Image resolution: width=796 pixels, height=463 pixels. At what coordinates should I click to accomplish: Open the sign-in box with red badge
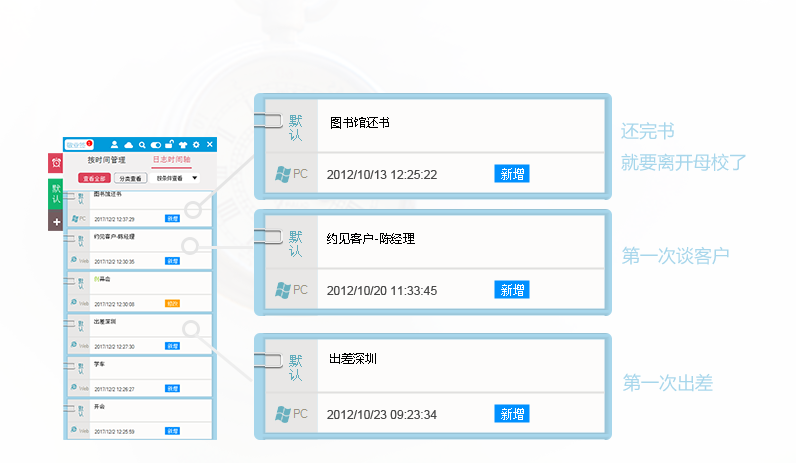coord(78,145)
